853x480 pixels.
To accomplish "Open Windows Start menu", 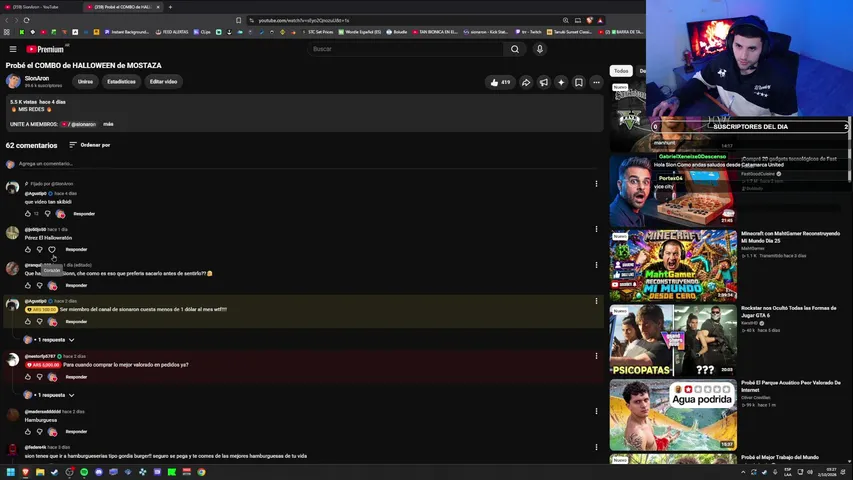I will (10, 472).
